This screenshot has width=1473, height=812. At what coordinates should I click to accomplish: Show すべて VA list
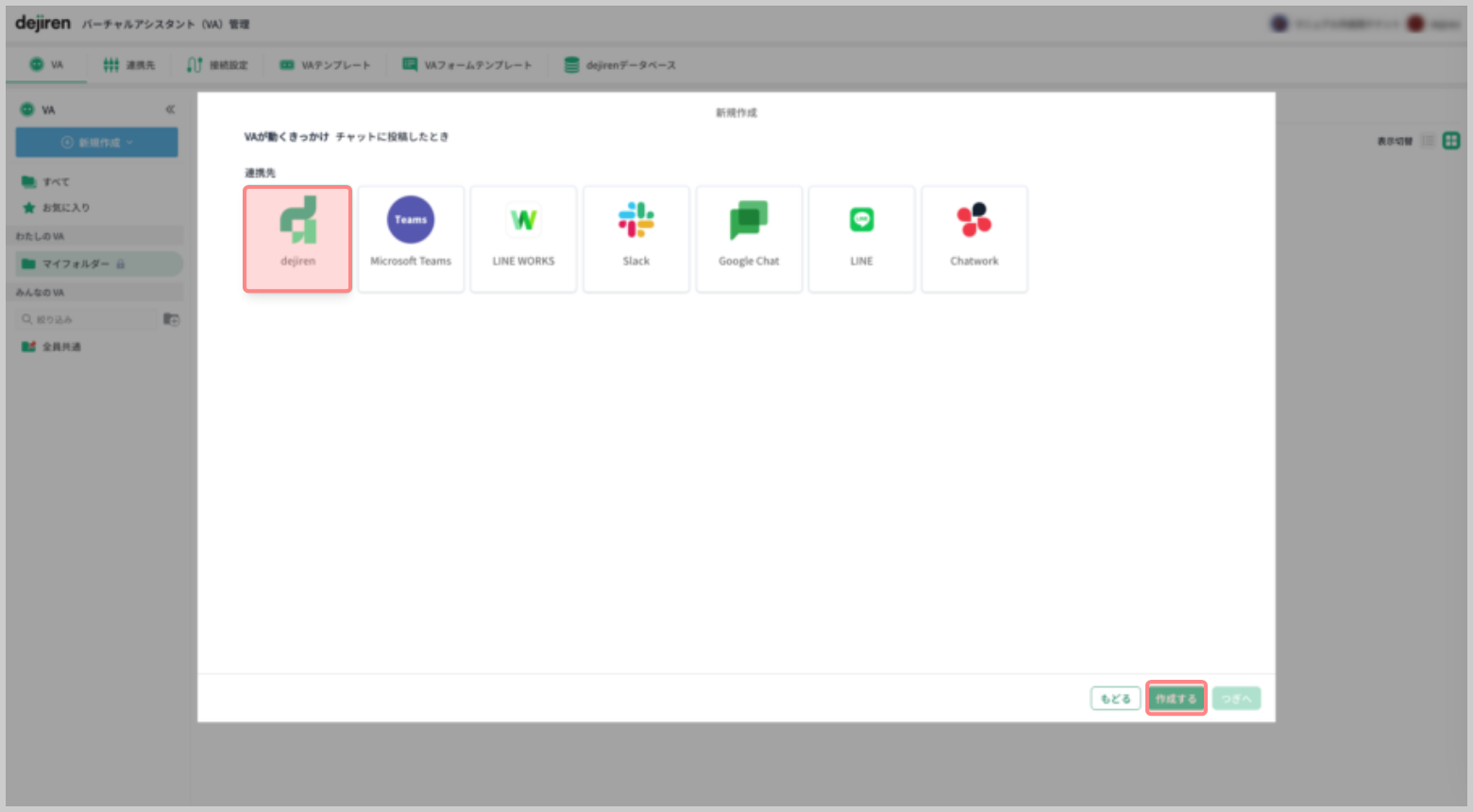46,181
